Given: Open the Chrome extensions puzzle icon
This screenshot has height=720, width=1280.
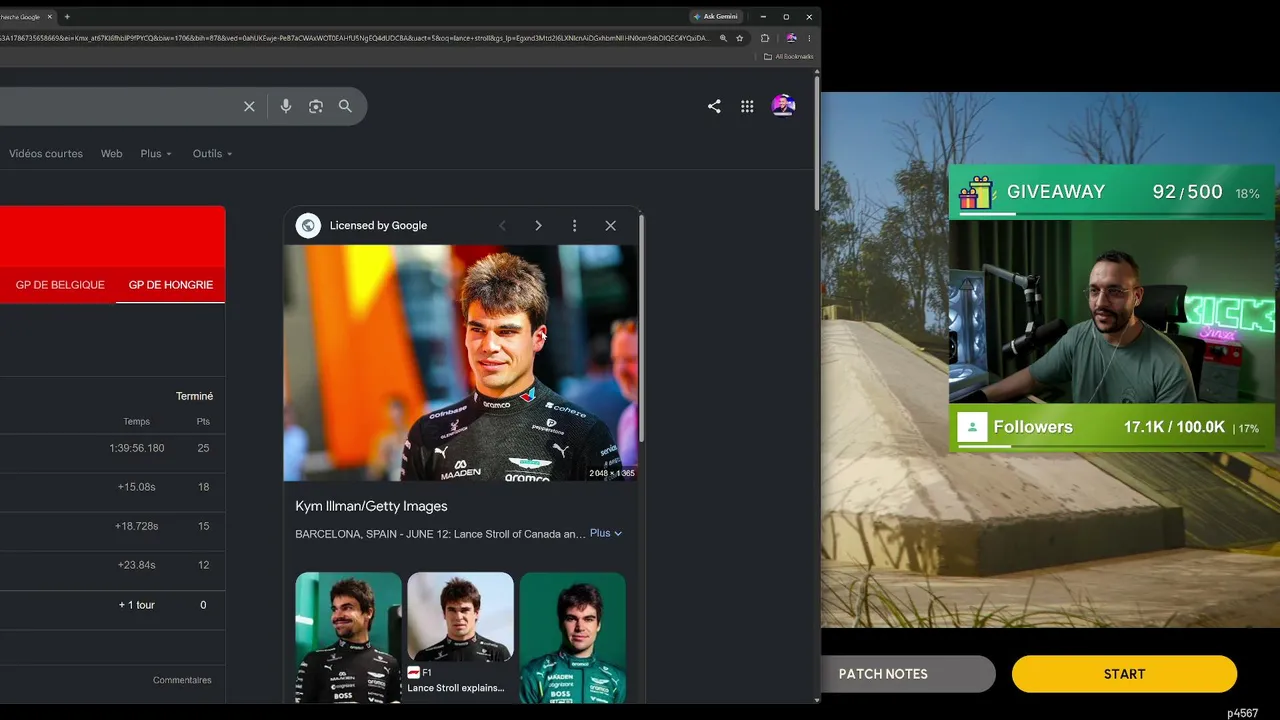Looking at the screenshot, I should pyautogui.click(x=765, y=38).
